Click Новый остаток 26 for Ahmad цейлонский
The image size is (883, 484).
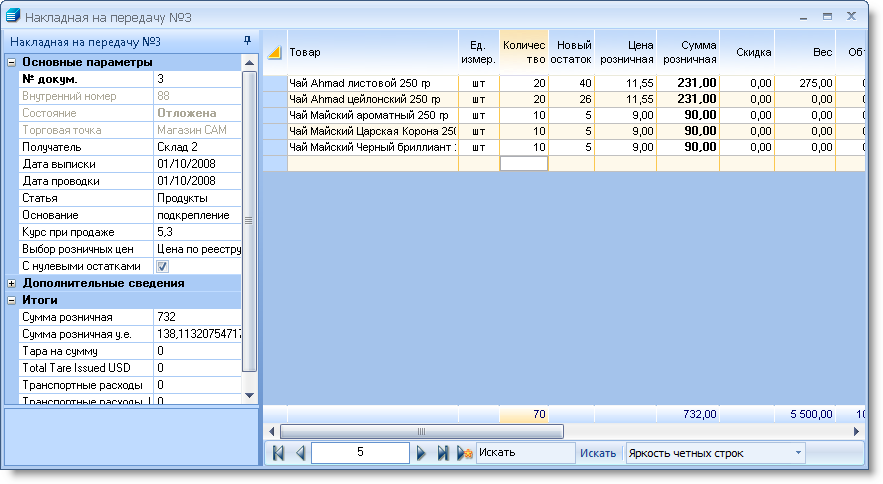click(x=571, y=99)
